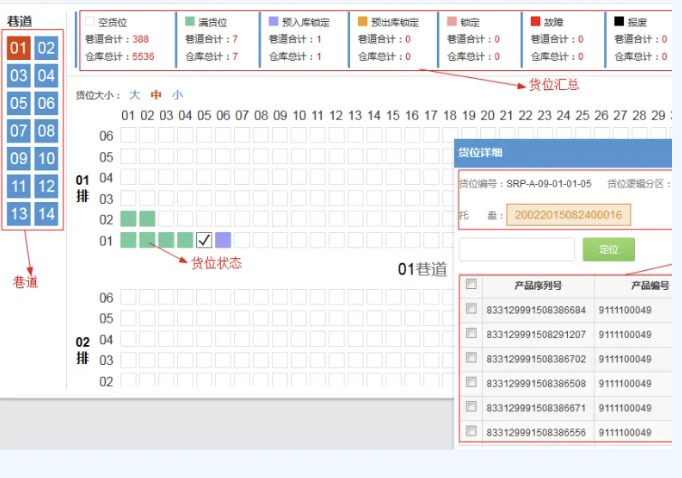Choose aisle 14 tile
The width and height of the screenshot is (682, 478).
(46, 214)
